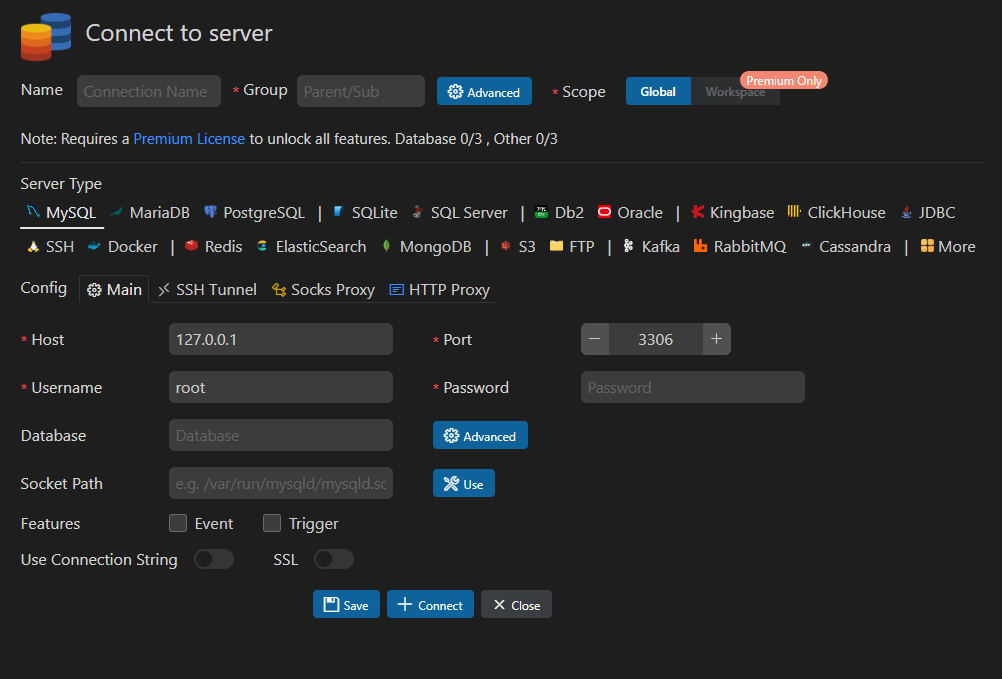Screen dimensions: 1002x679
Task: Open the Main config tab
Action: (x=114, y=289)
